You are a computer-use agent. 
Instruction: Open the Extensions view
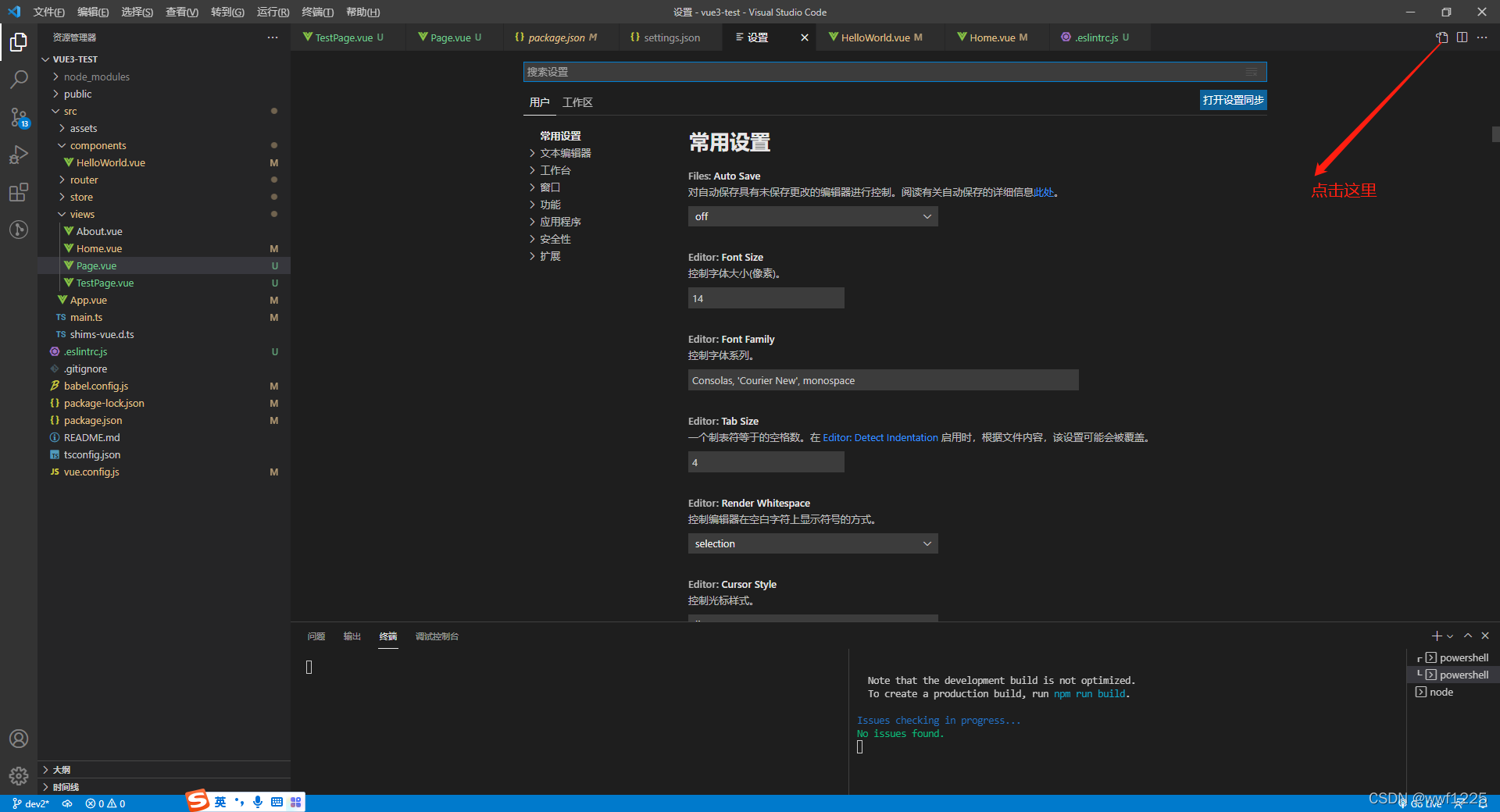[19, 192]
